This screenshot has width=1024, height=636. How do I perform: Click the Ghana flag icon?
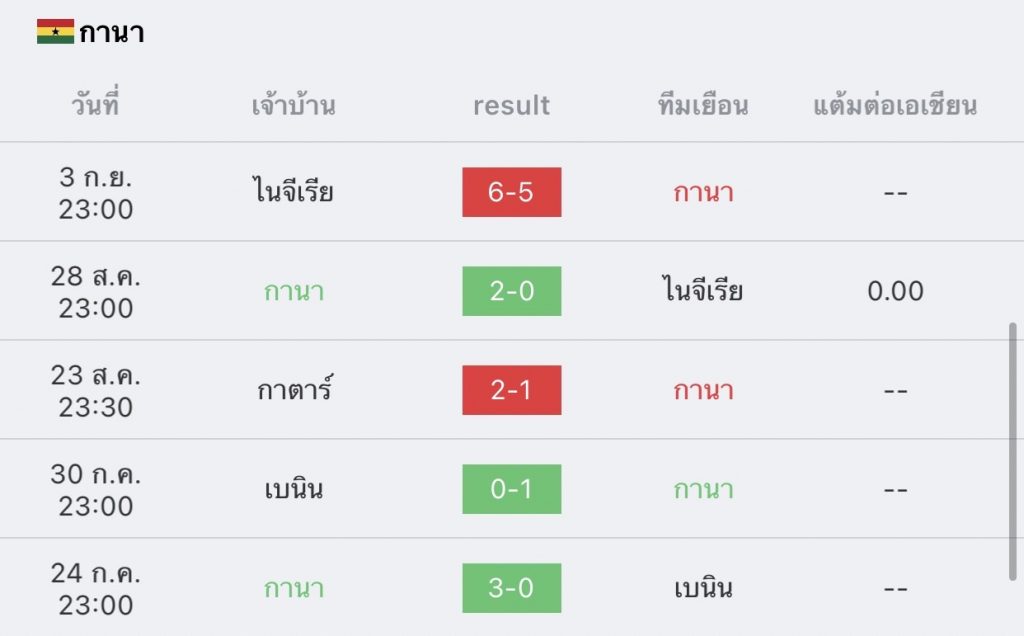click(x=56, y=31)
